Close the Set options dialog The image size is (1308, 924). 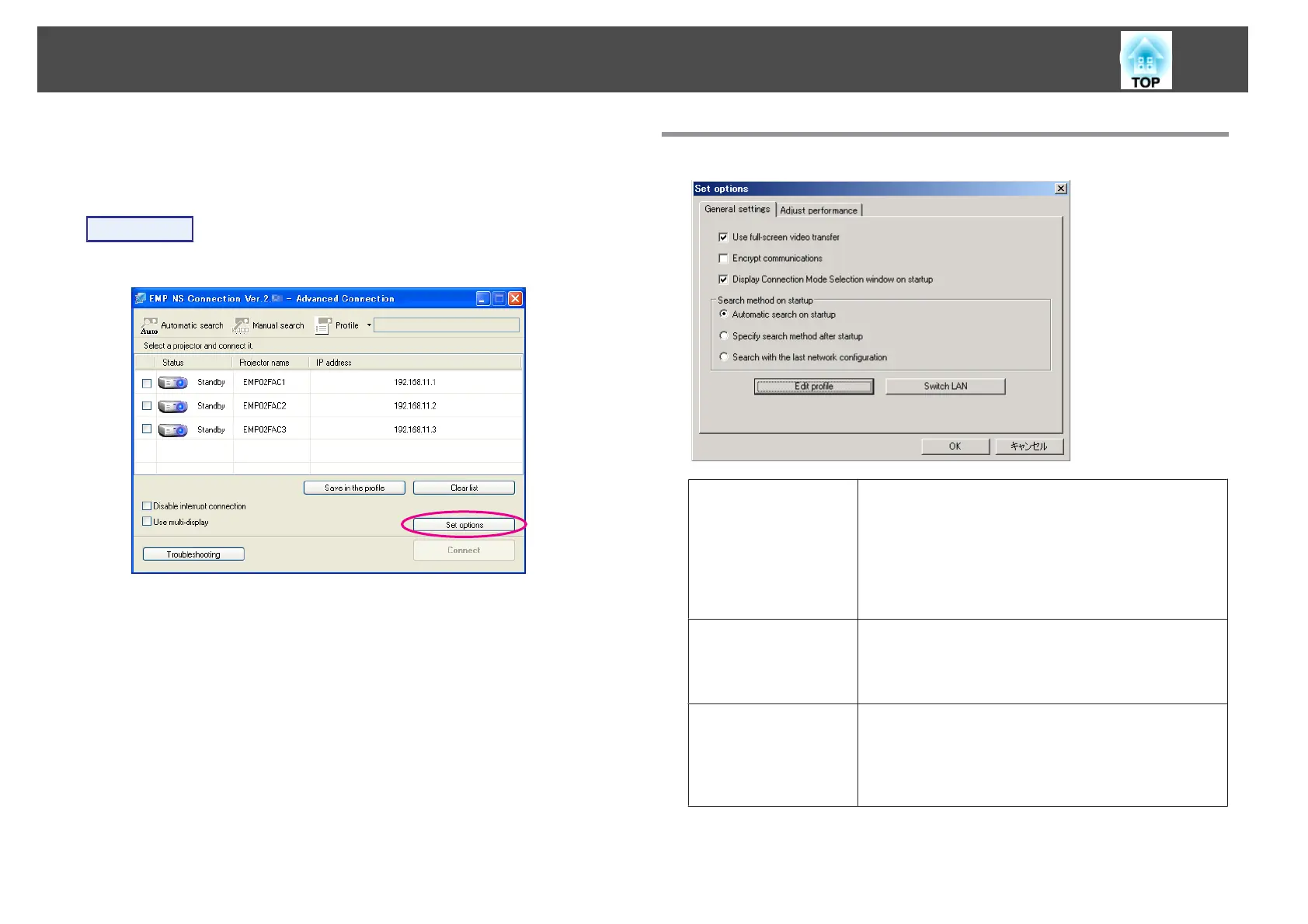tap(1061, 189)
